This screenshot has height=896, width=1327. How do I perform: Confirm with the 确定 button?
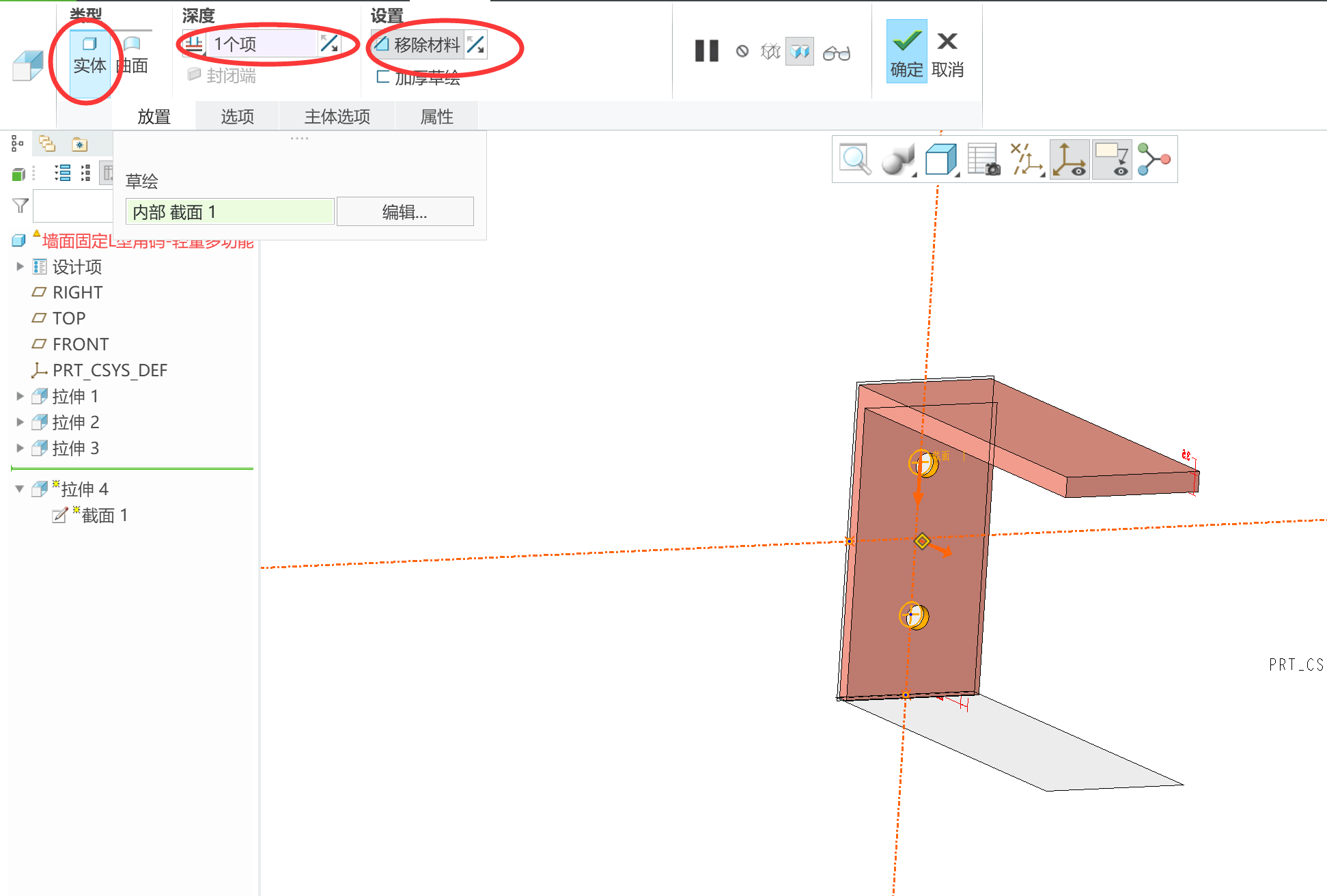(x=906, y=52)
